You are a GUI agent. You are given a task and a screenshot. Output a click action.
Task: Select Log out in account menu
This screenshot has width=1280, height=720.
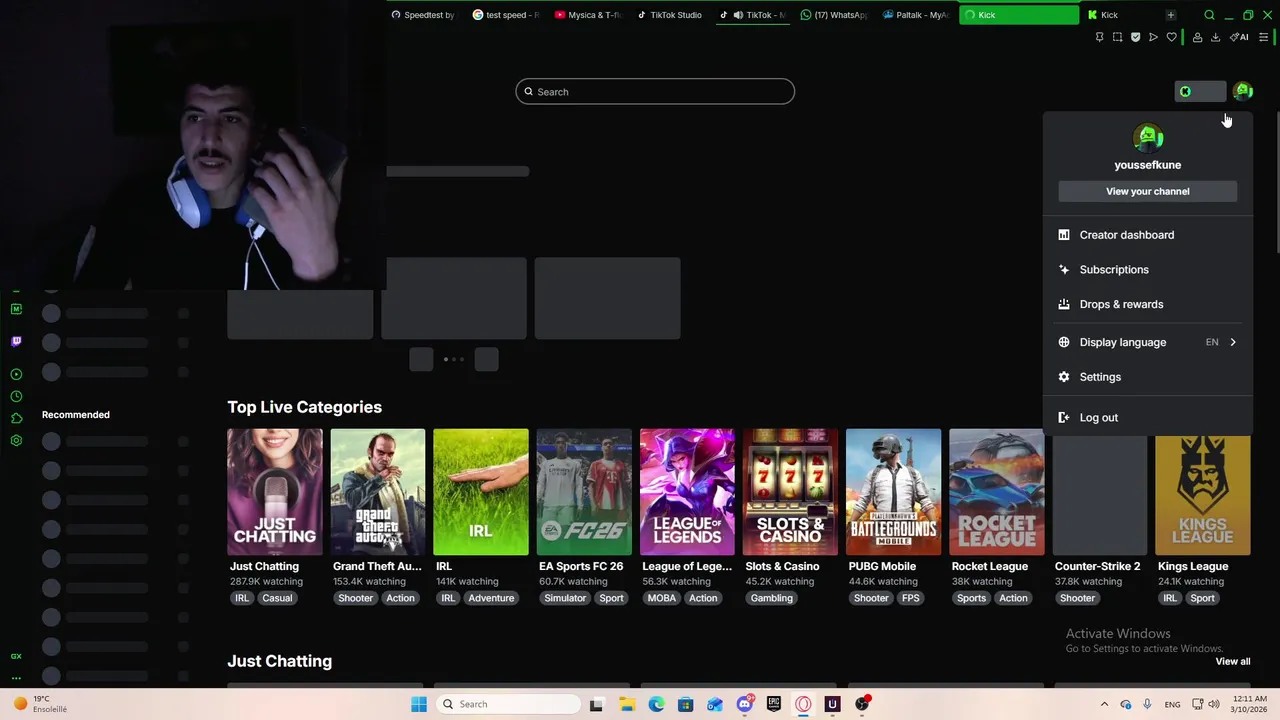click(x=1148, y=418)
